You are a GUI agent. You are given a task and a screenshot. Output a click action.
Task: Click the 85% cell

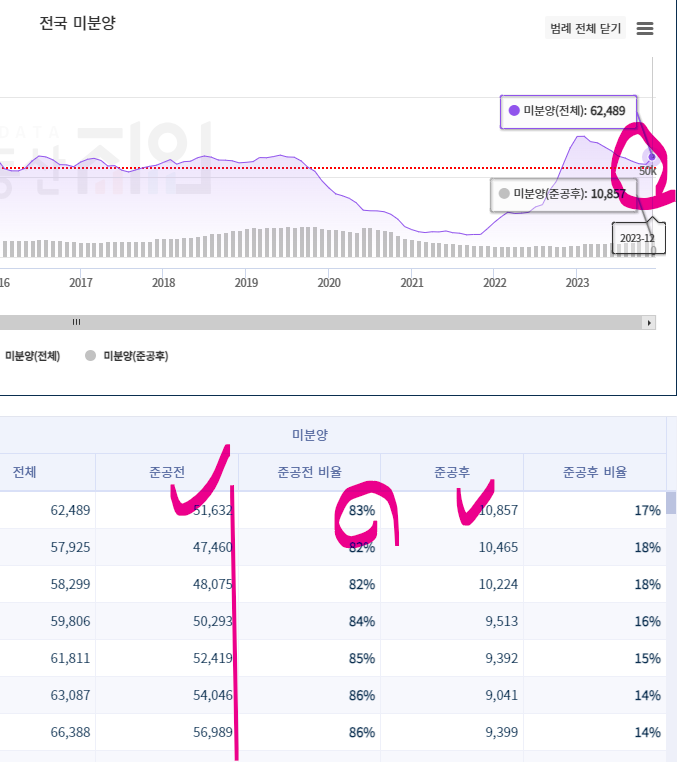[362, 658]
